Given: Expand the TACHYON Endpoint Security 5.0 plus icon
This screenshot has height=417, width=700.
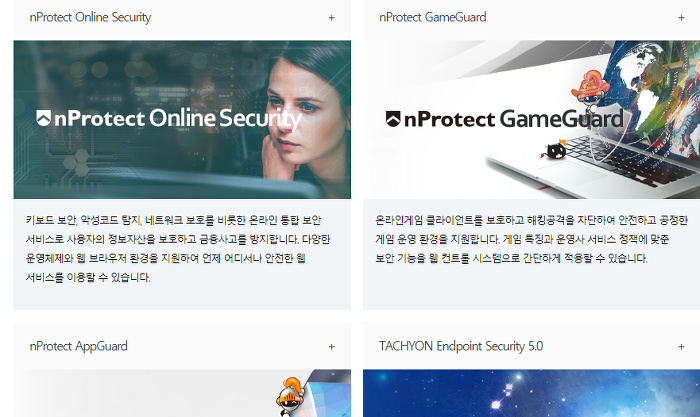Looking at the screenshot, I should tap(681, 346).
